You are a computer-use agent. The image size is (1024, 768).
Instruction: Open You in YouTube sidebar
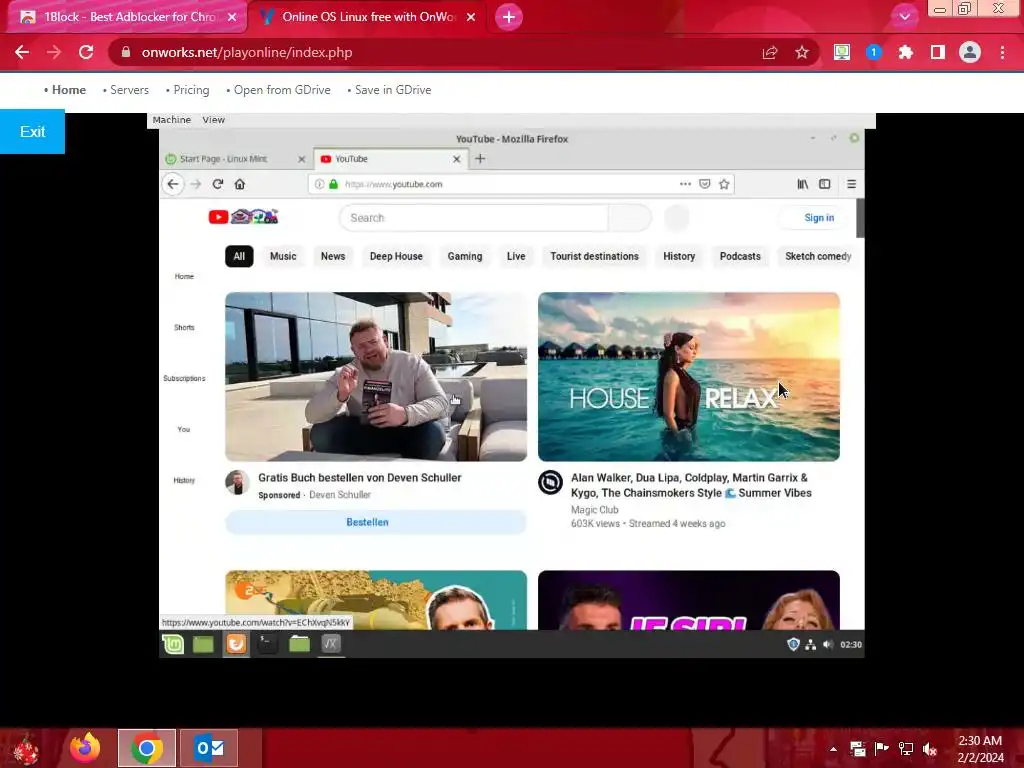pos(184,429)
